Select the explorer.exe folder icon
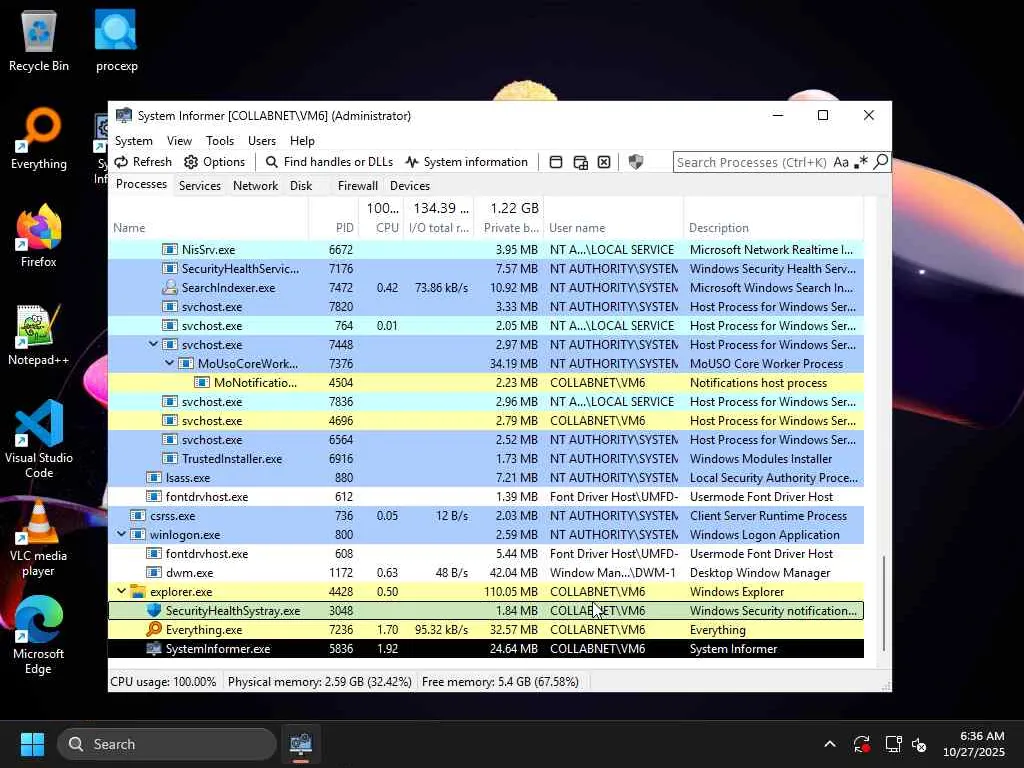 point(138,592)
